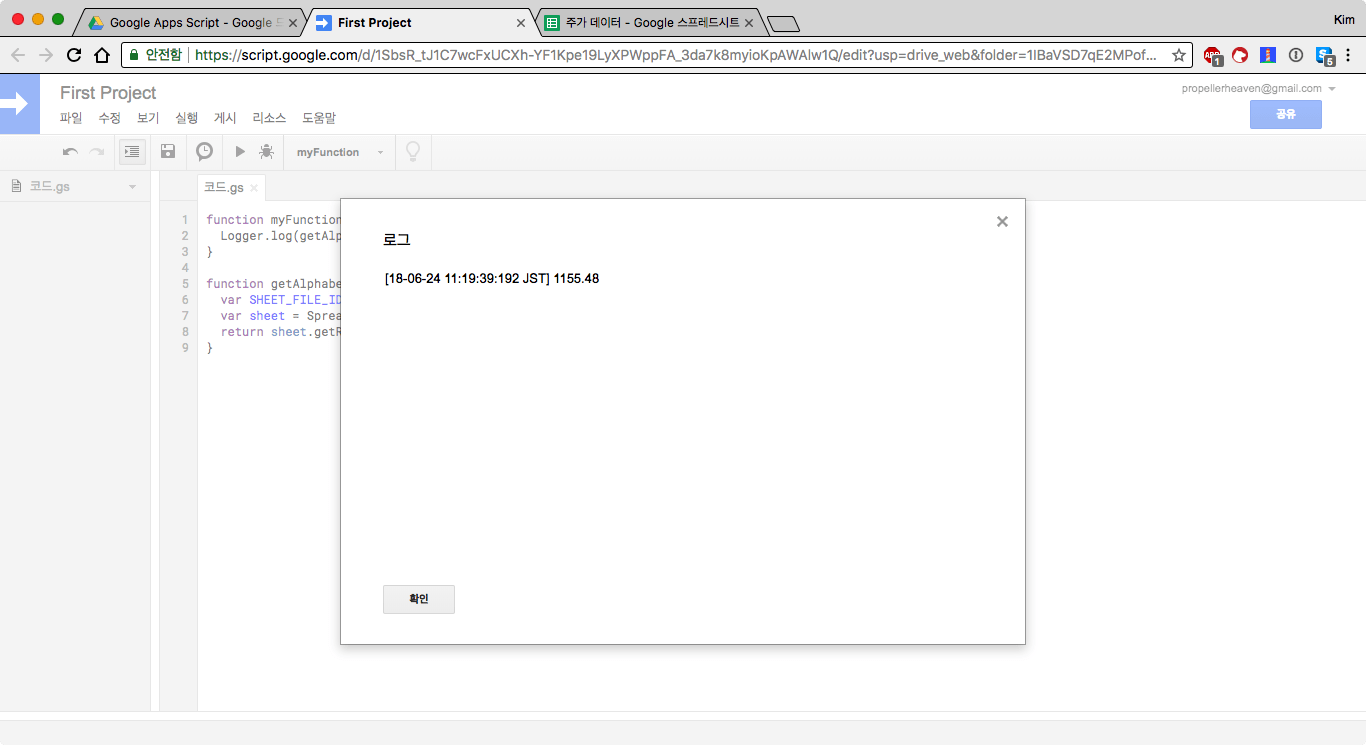Click the debug bug icon

[266, 152]
